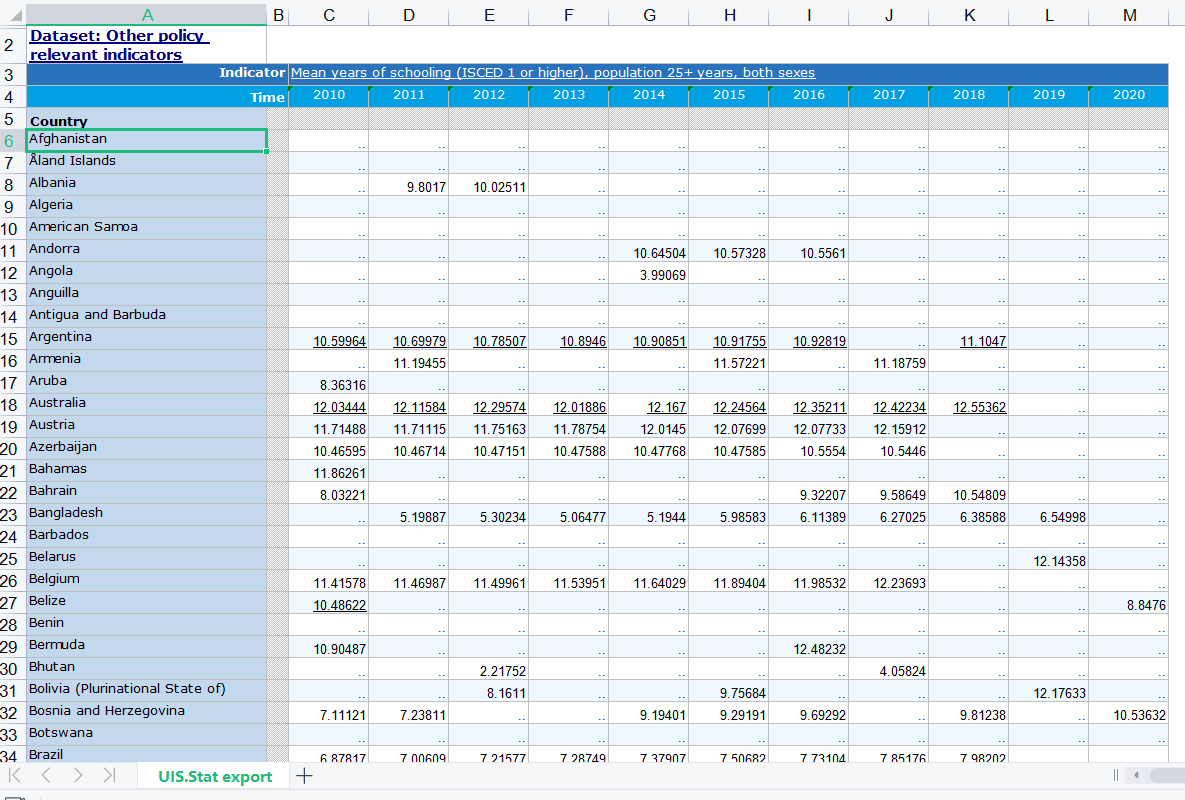Click Argentina's 2010 value 10.59964

(x=340, y=341)
